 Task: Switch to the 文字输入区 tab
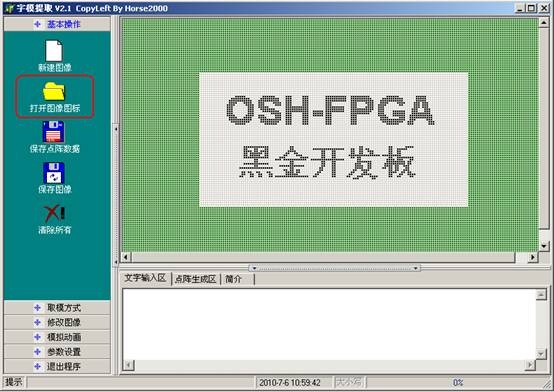tap(145, 278)
